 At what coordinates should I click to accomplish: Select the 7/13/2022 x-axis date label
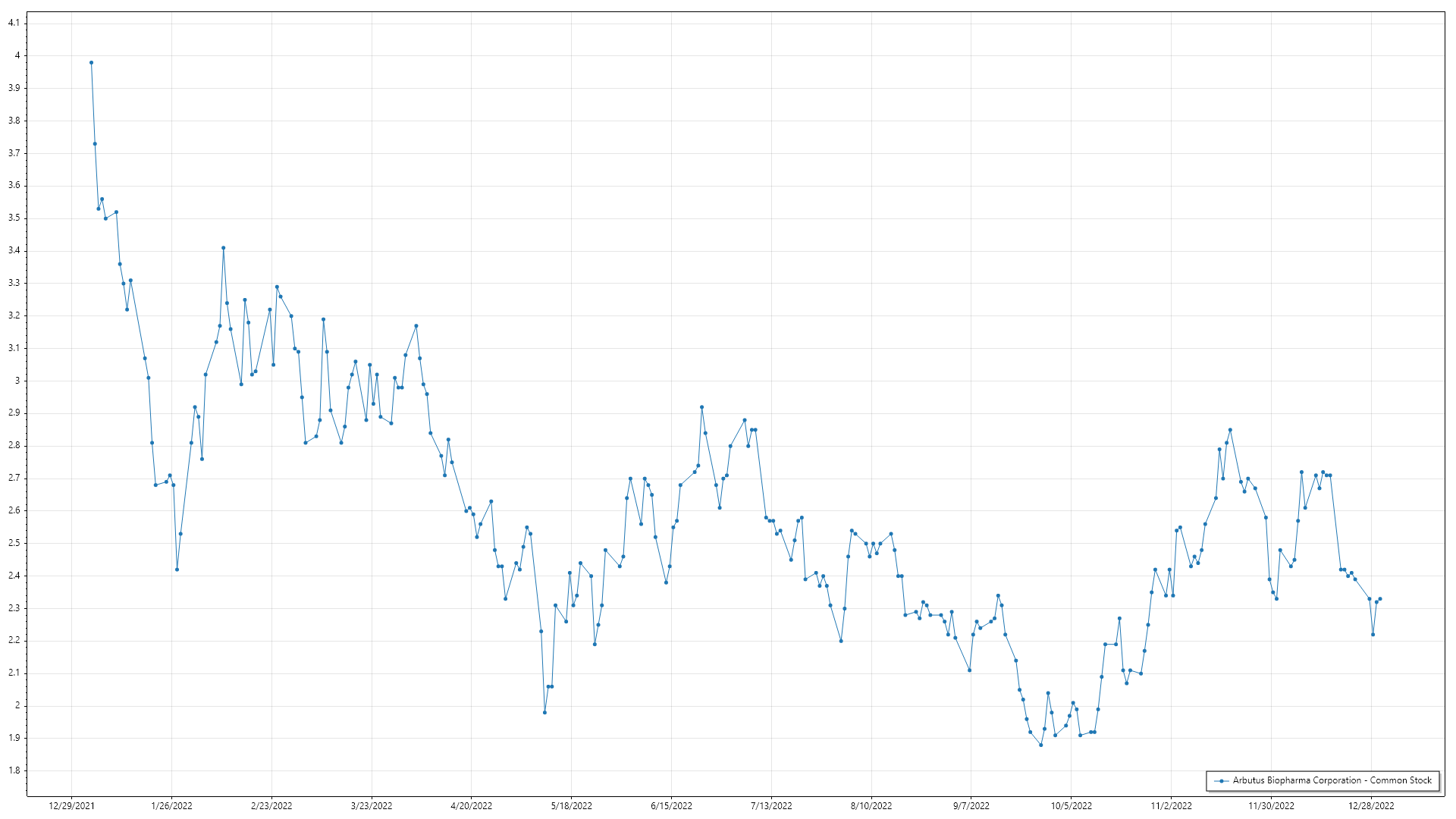pyautogui.click(x=771, y=806)
